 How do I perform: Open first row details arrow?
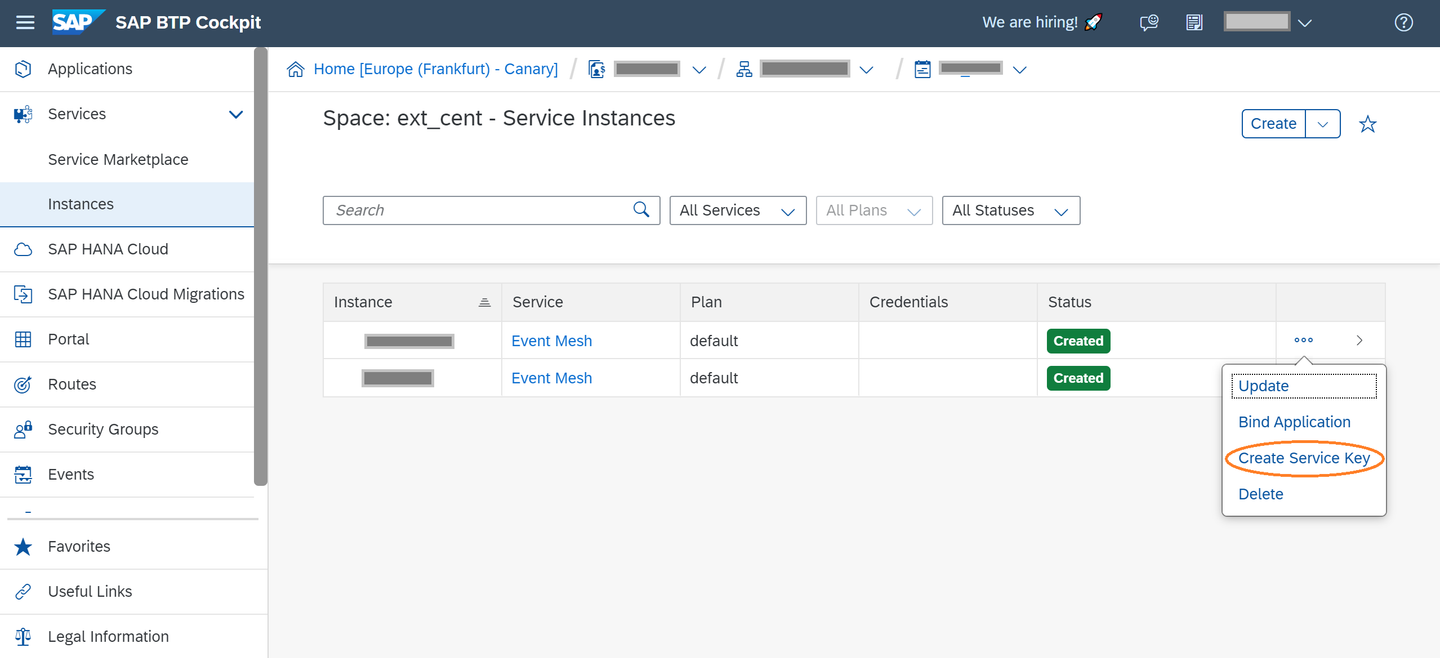click(1359, 341)
